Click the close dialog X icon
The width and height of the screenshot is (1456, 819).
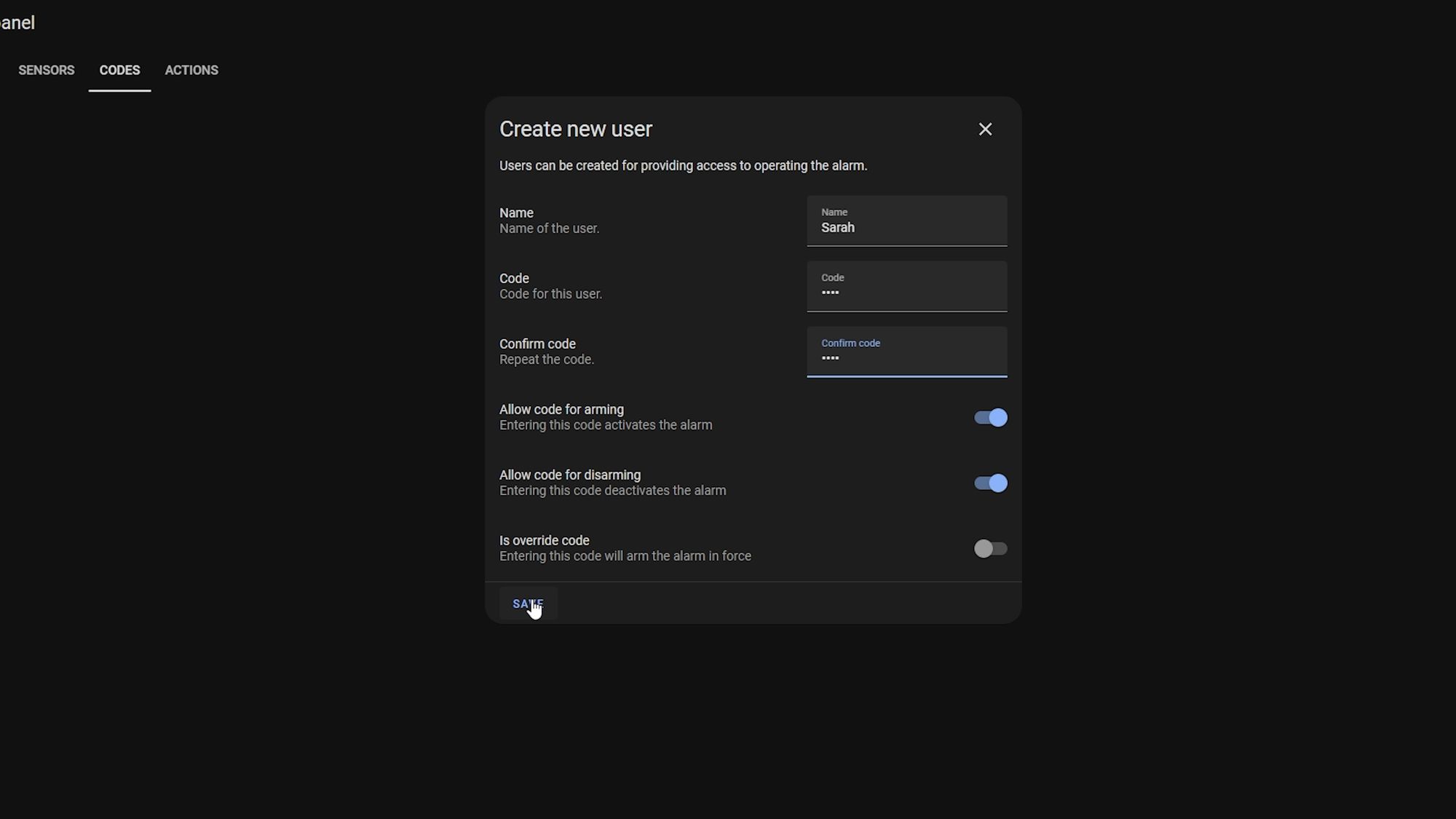tap(985, 128)
